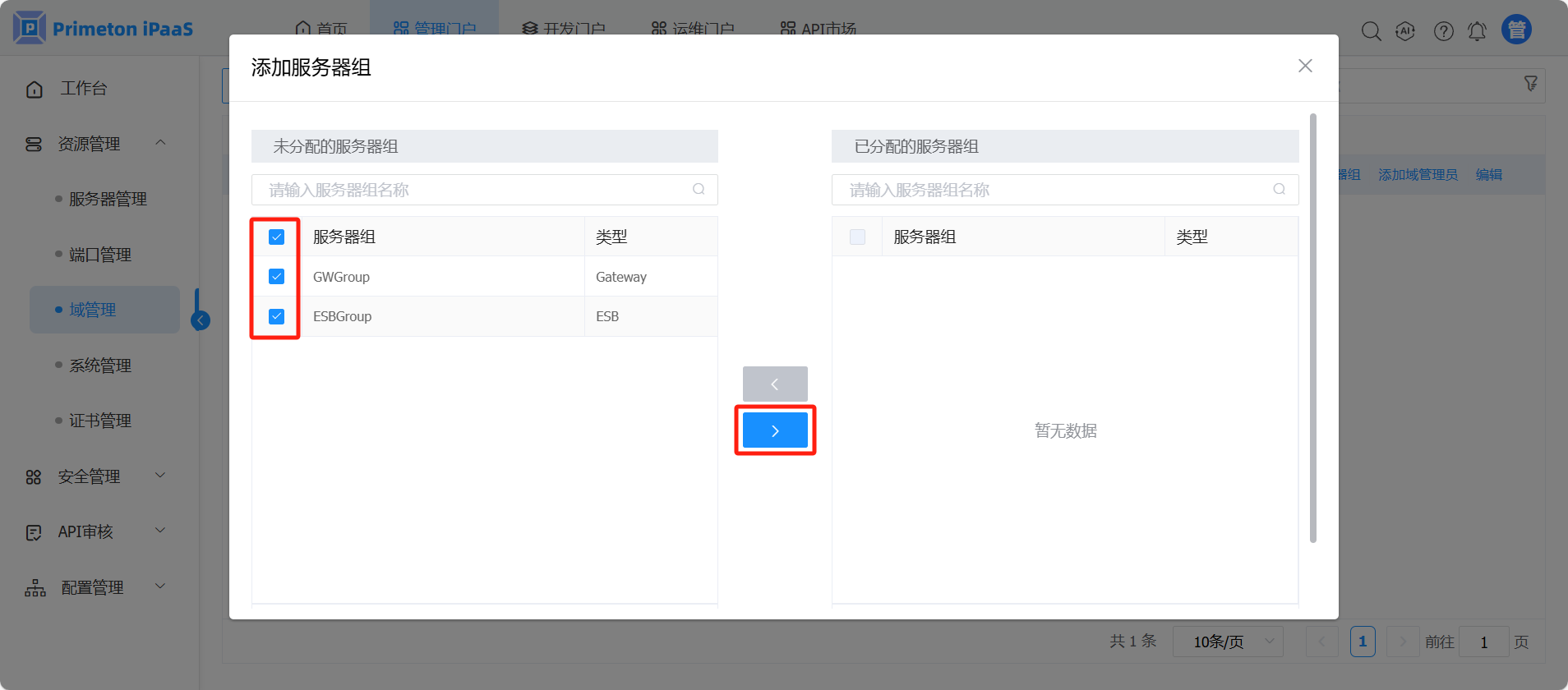Focus the unassigned server group search field
The width and height of the screenshot is (1568, 690).
pos(485,190)
